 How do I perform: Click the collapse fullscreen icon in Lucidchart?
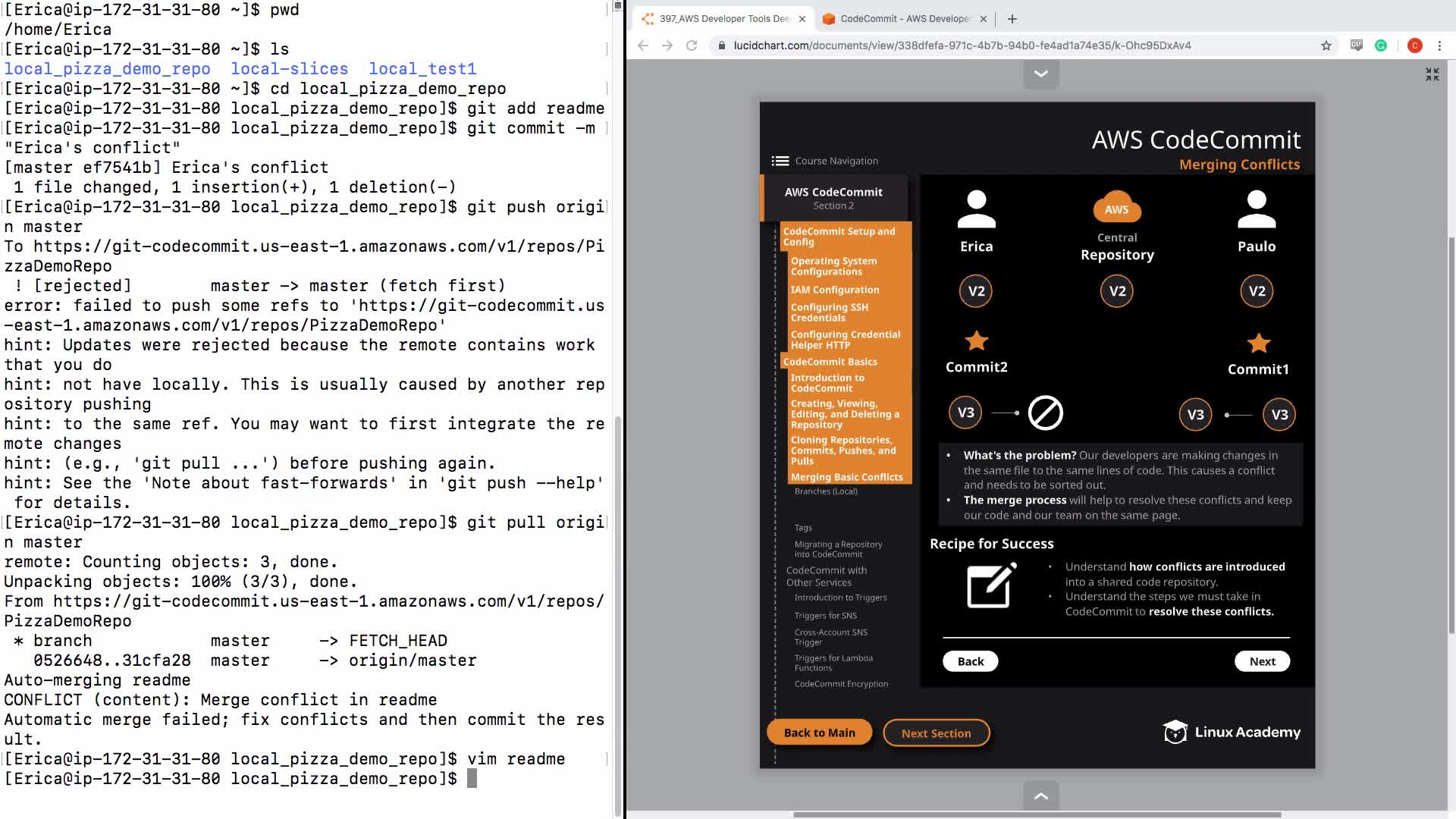[x=1432, y=74]
